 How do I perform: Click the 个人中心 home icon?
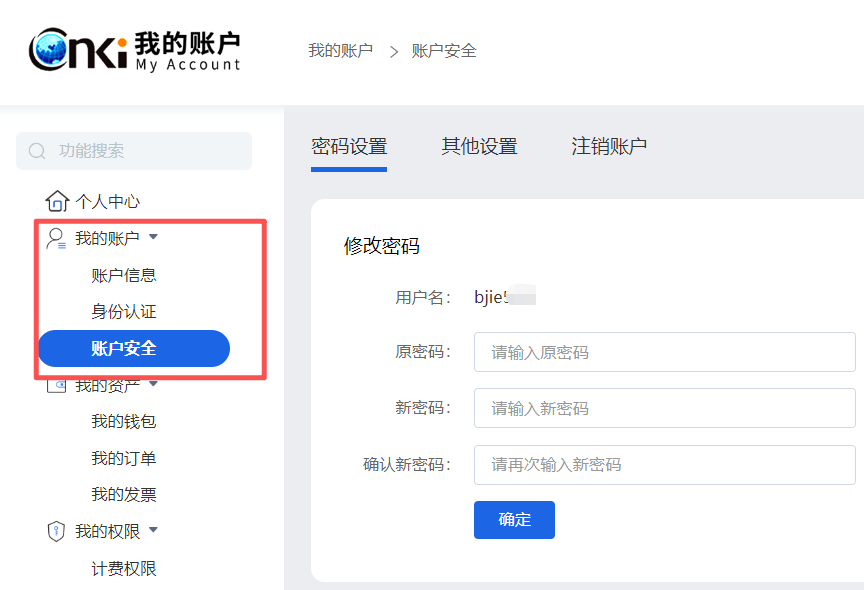pyautogui.click(x=58, y=201)
